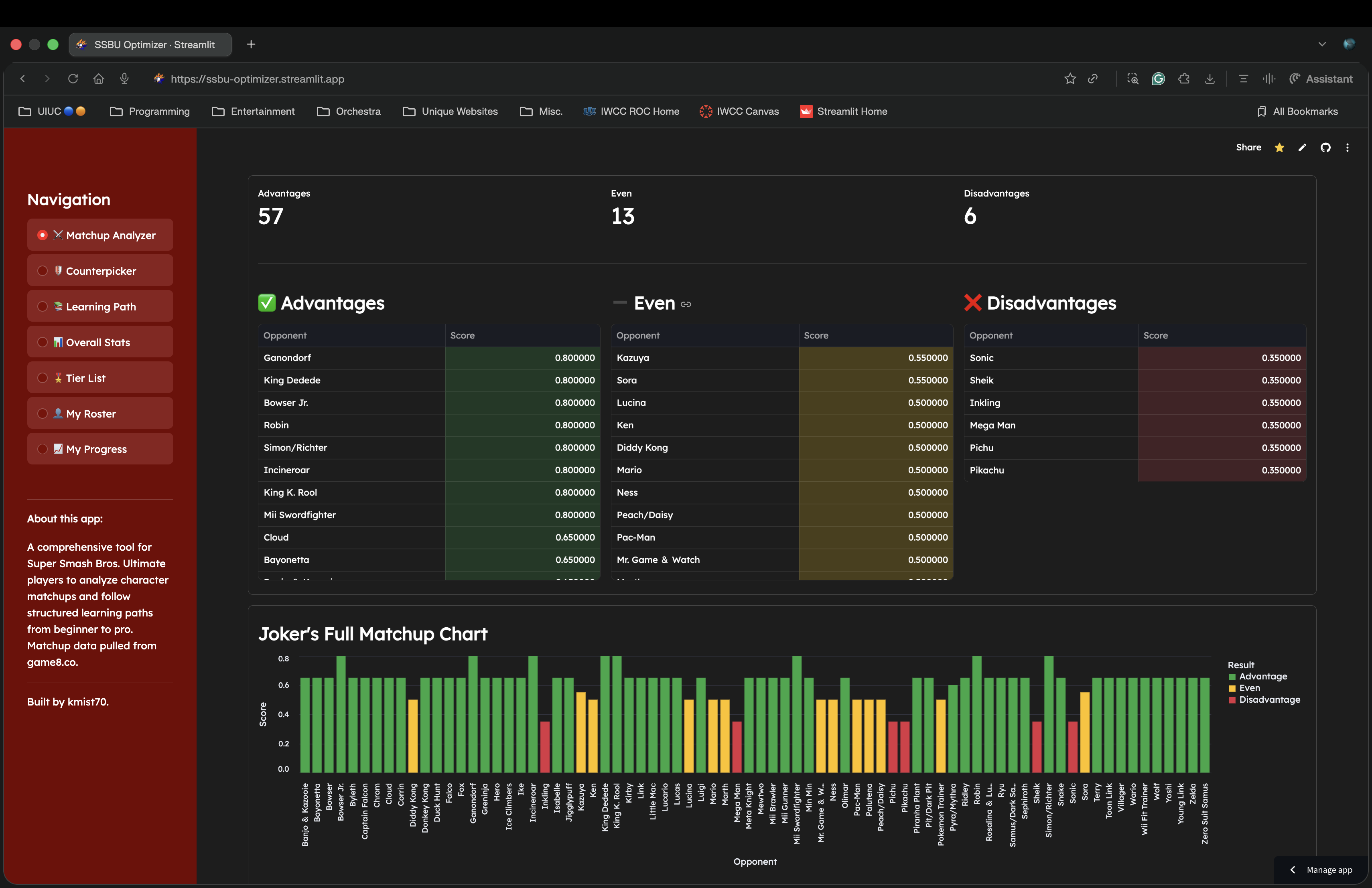Select Learning Path radio option
This screenshot has height=888, width=1372.
(100, 306)
